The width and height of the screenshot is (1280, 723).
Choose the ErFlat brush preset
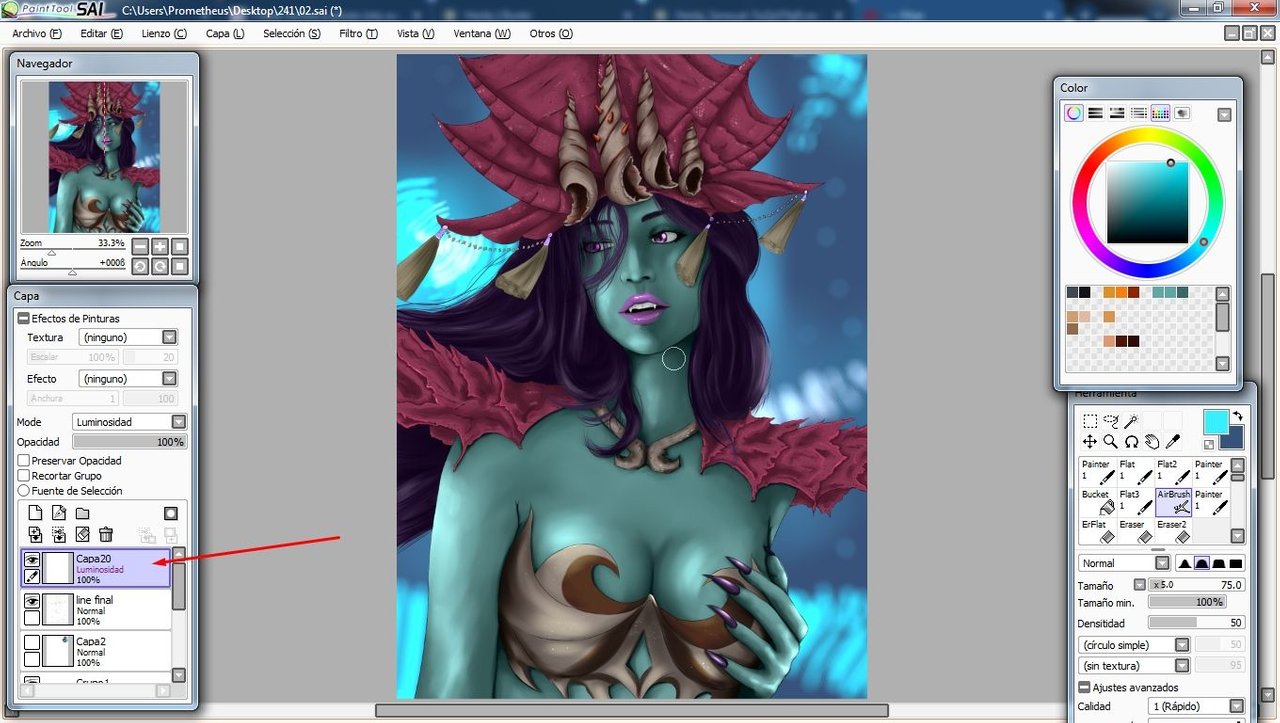point(1098,531)
